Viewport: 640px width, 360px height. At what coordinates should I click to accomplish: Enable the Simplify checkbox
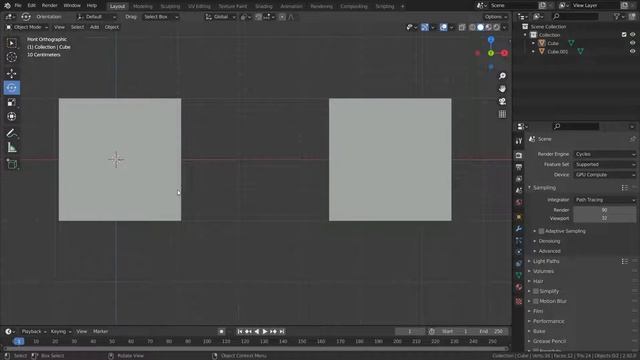(536, 291)
